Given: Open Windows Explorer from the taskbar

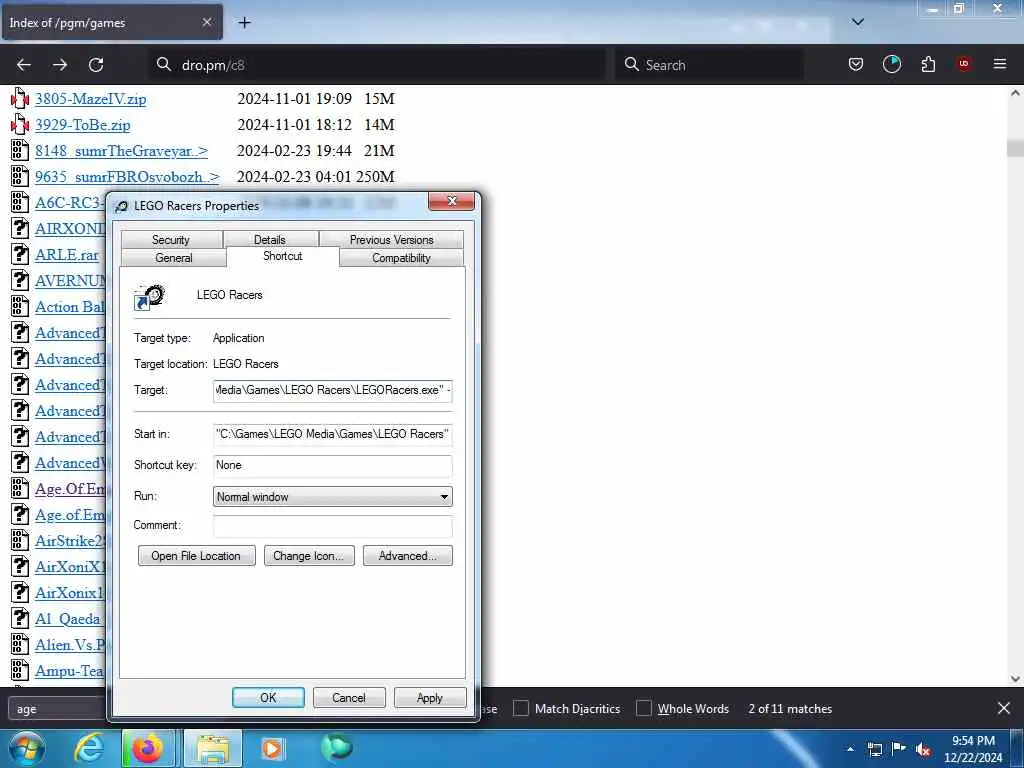Looking at the screenshot, I should click(213, 748).
